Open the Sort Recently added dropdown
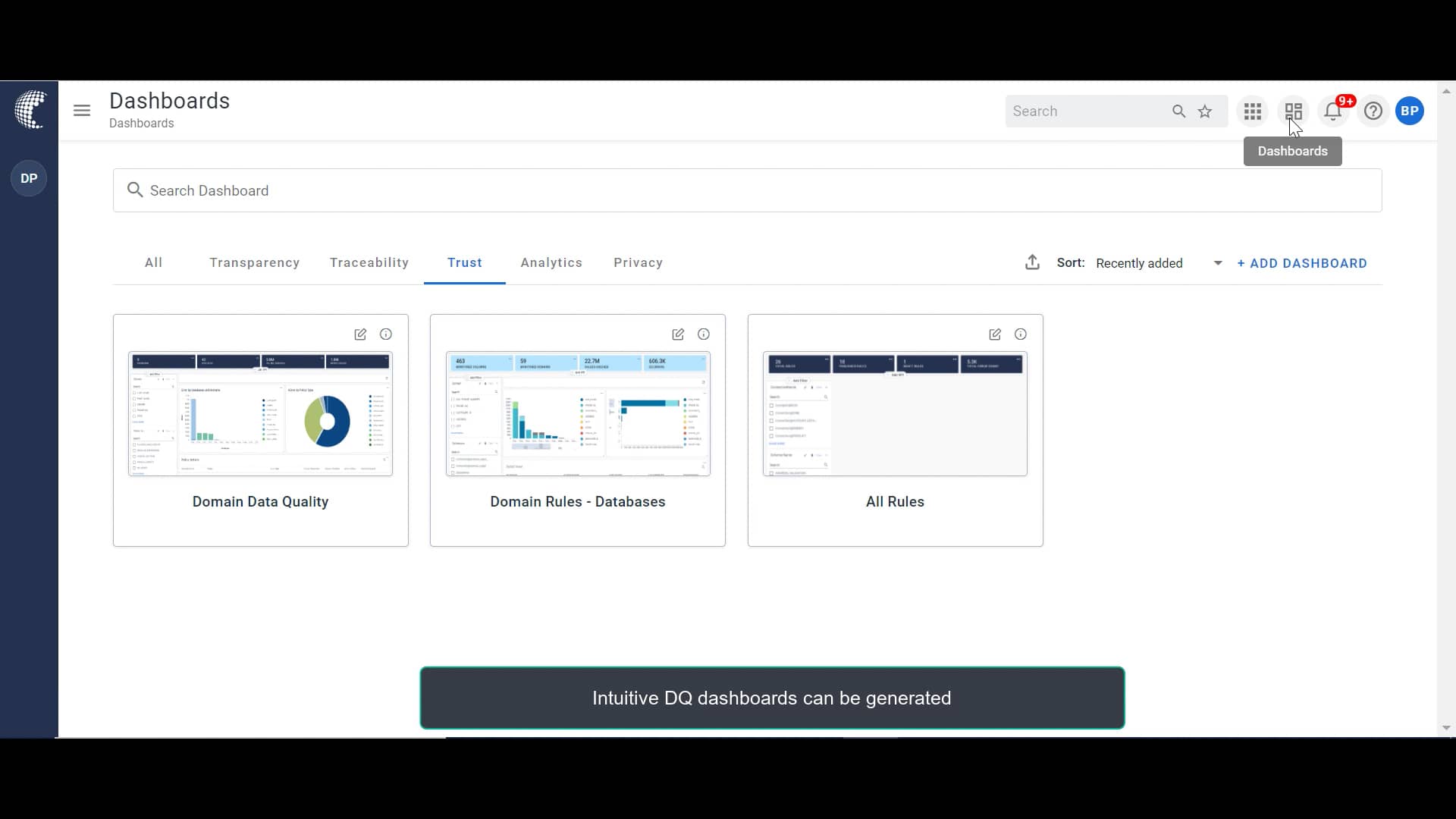Image resolution: width=1456 pixels, height=819 pixels. click(1218, 262)
